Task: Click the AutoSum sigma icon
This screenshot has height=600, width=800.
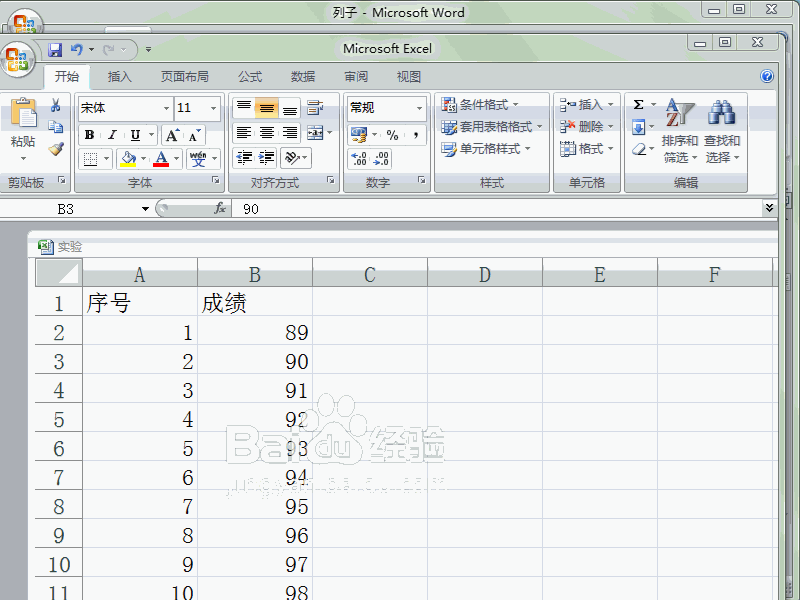Action: click(x=638, y=105)
